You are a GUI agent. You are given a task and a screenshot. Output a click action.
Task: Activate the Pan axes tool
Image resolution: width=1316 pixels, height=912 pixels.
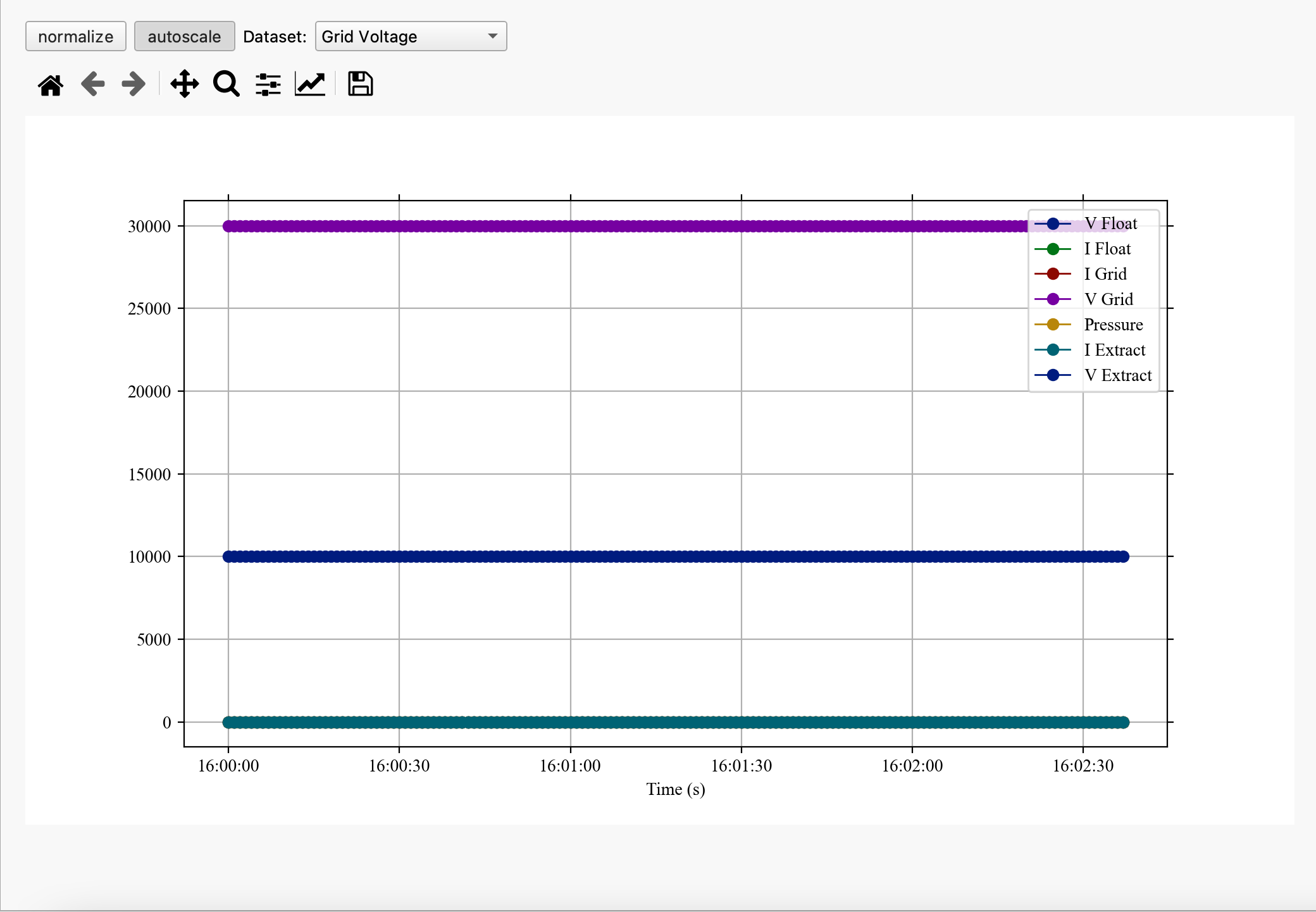click(x=184, y=84)
